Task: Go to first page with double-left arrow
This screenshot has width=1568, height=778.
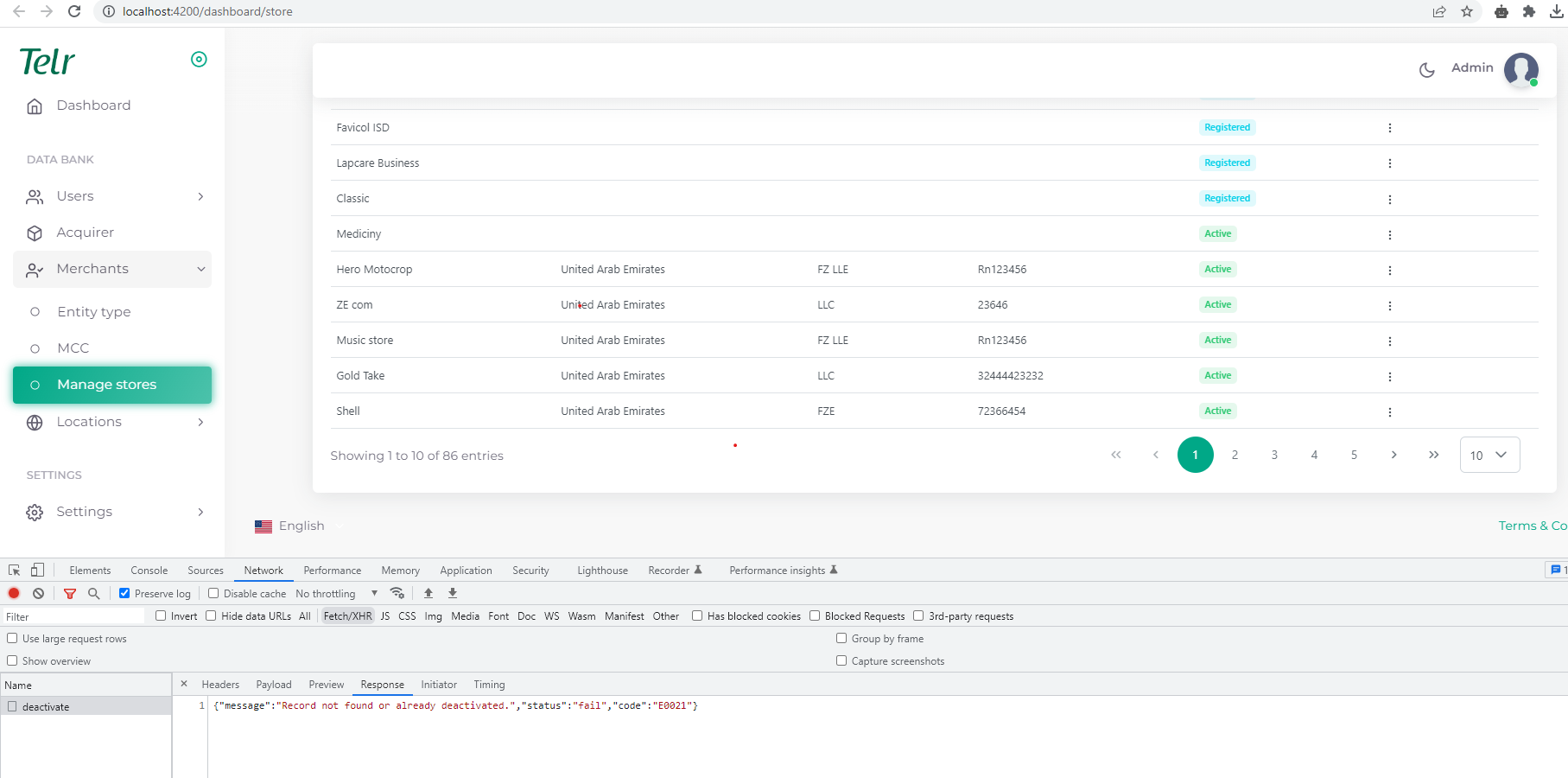Action: coord(1116,455)
